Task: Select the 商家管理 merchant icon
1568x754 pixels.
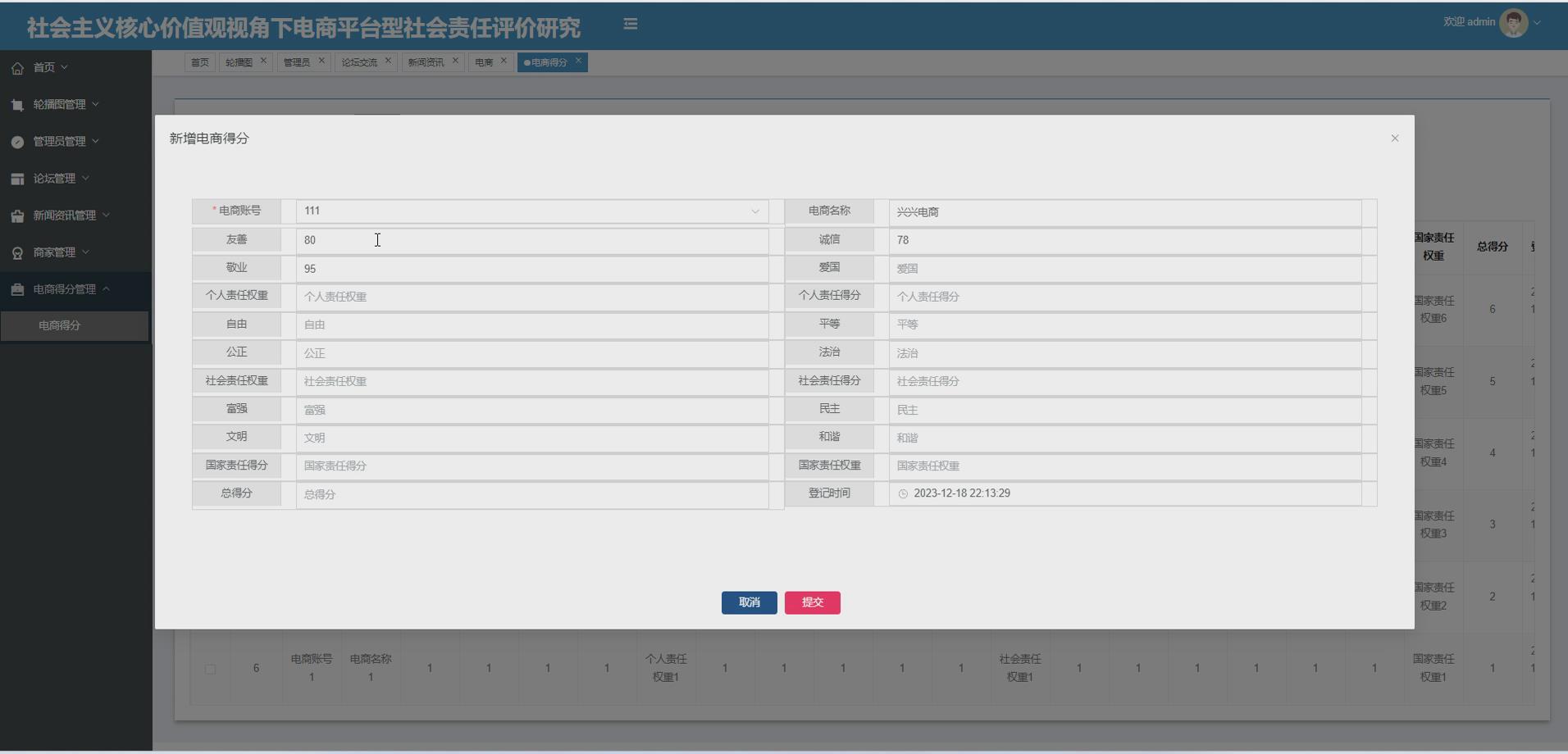Action: point(17,252)
